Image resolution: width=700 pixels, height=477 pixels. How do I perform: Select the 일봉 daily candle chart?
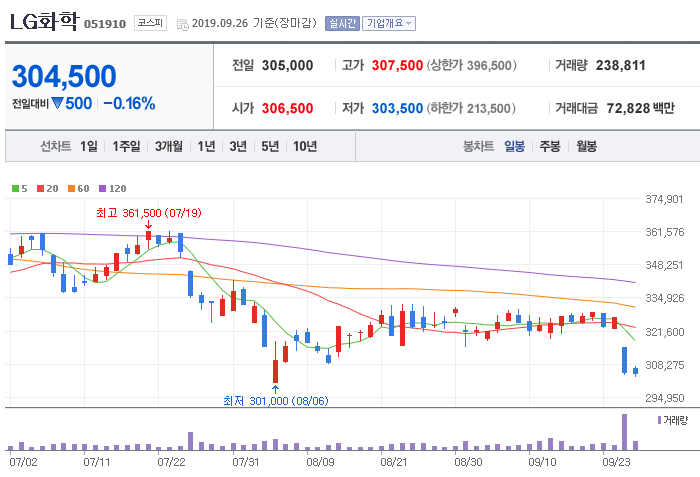514,146
